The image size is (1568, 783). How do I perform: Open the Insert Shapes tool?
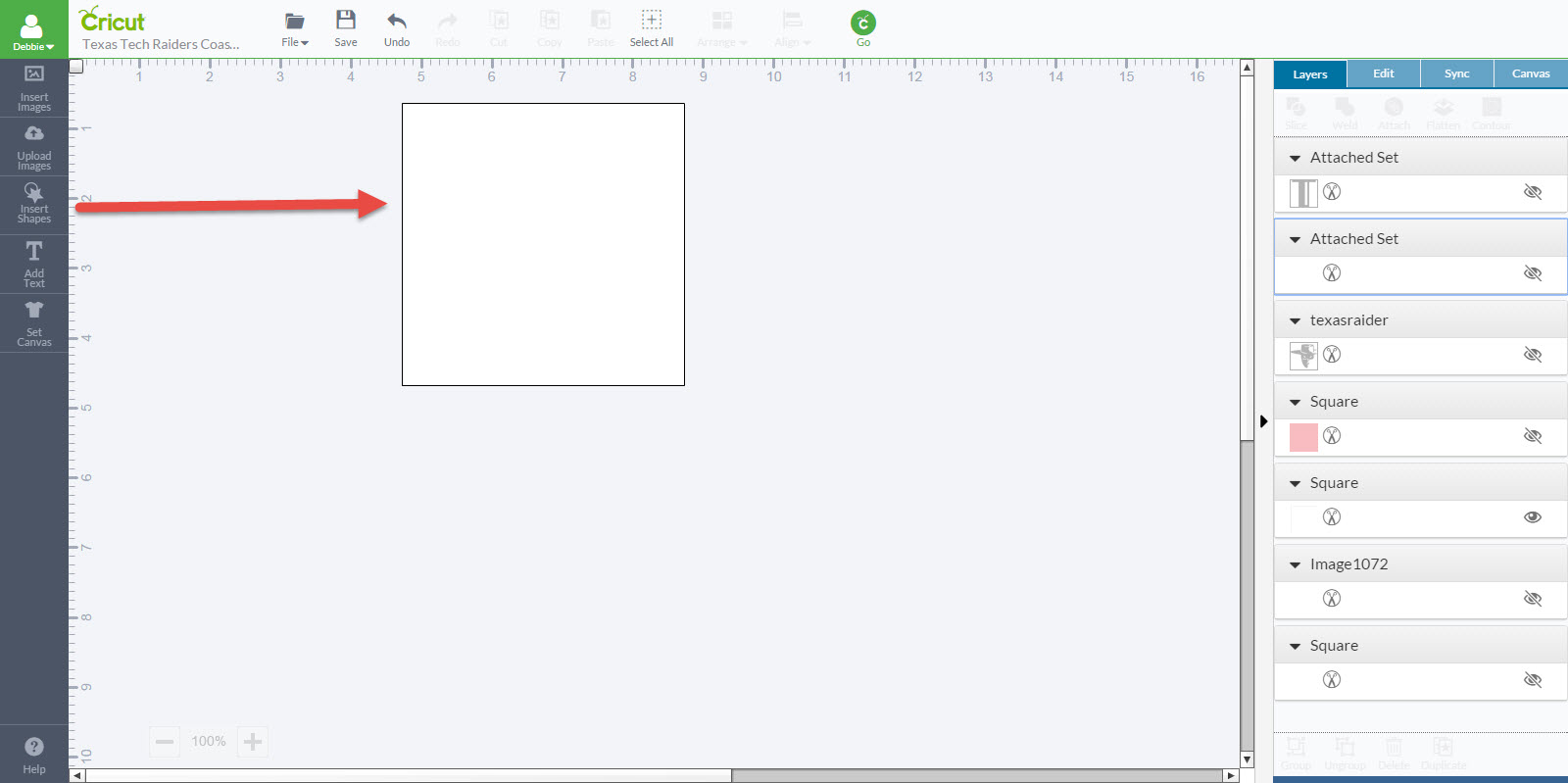(34, 204)
